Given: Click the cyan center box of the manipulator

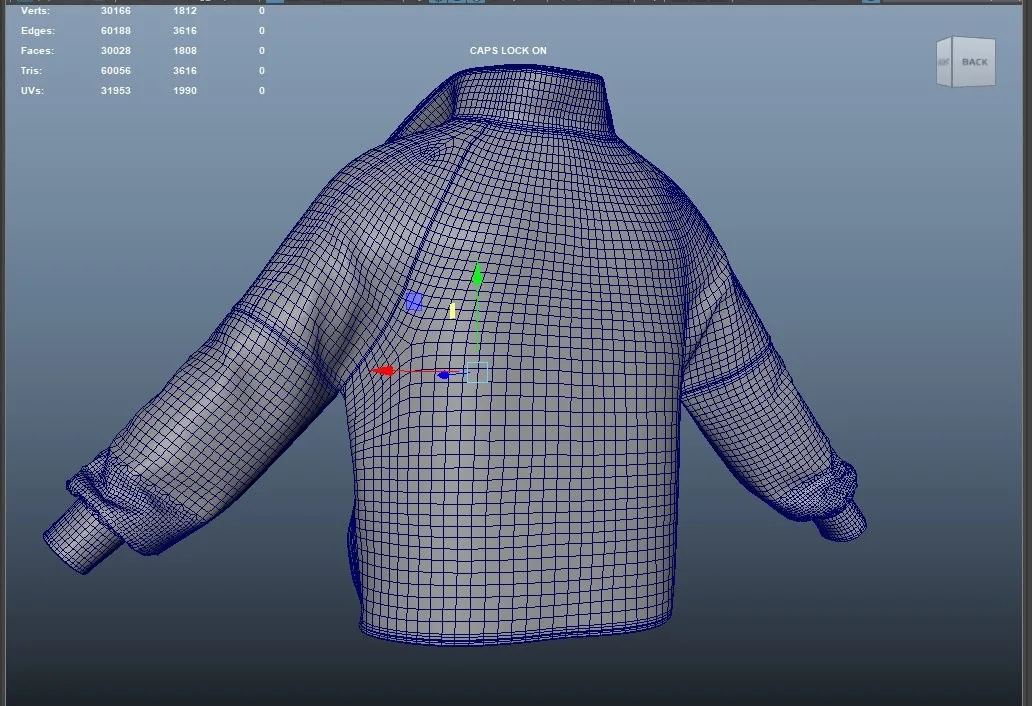Looking at the screenshot, I should (477, 372).
